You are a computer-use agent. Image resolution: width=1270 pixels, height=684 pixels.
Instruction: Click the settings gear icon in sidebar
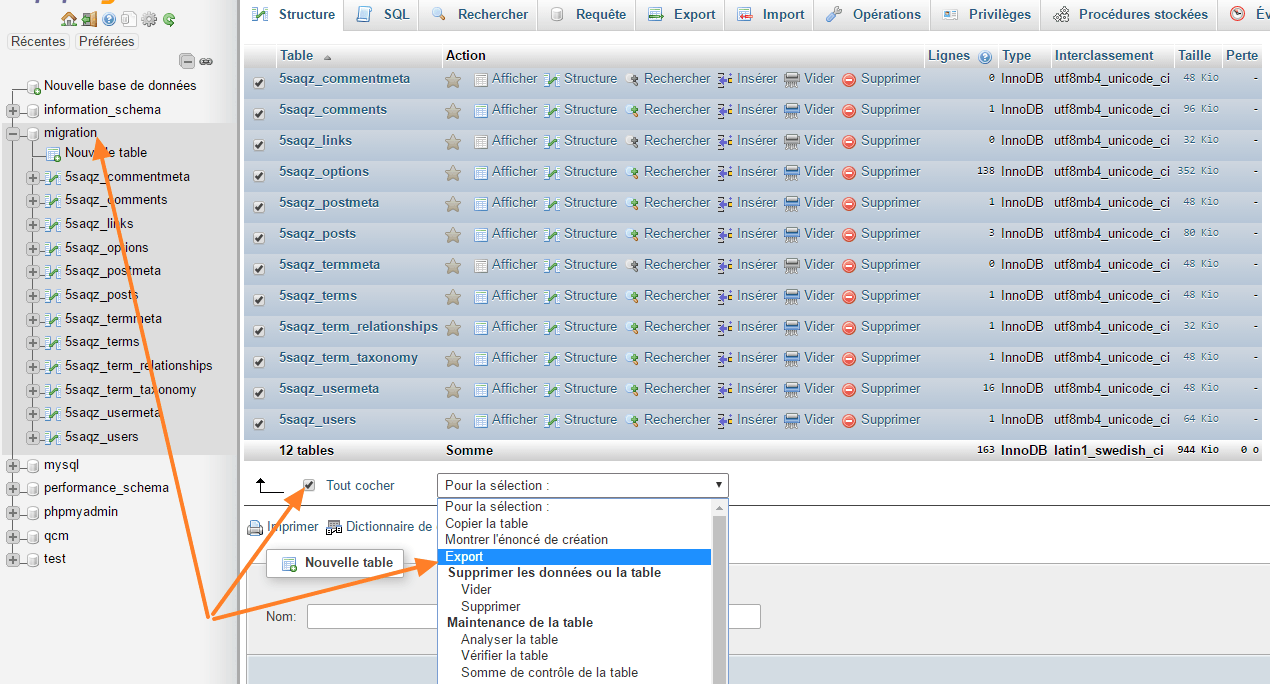(149, 19)
